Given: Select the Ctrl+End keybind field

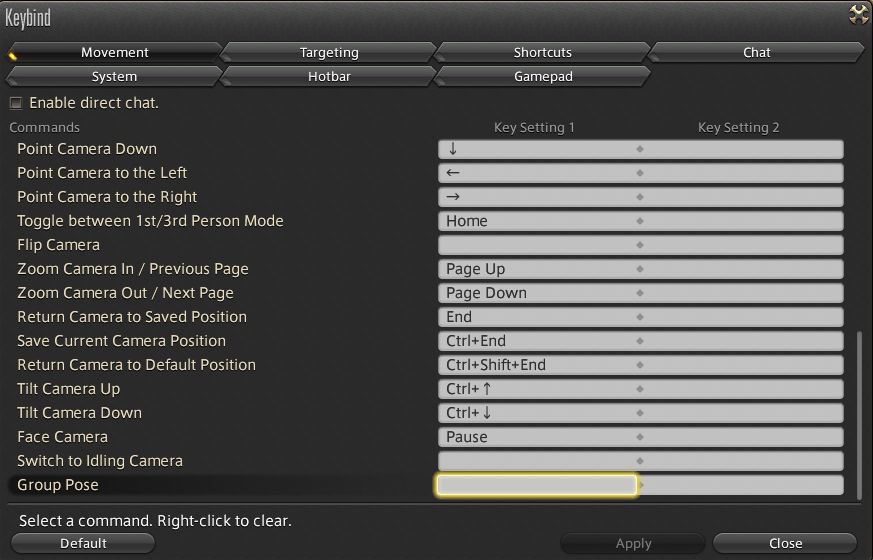Looking at the screenshot, I should click(538, 341).
